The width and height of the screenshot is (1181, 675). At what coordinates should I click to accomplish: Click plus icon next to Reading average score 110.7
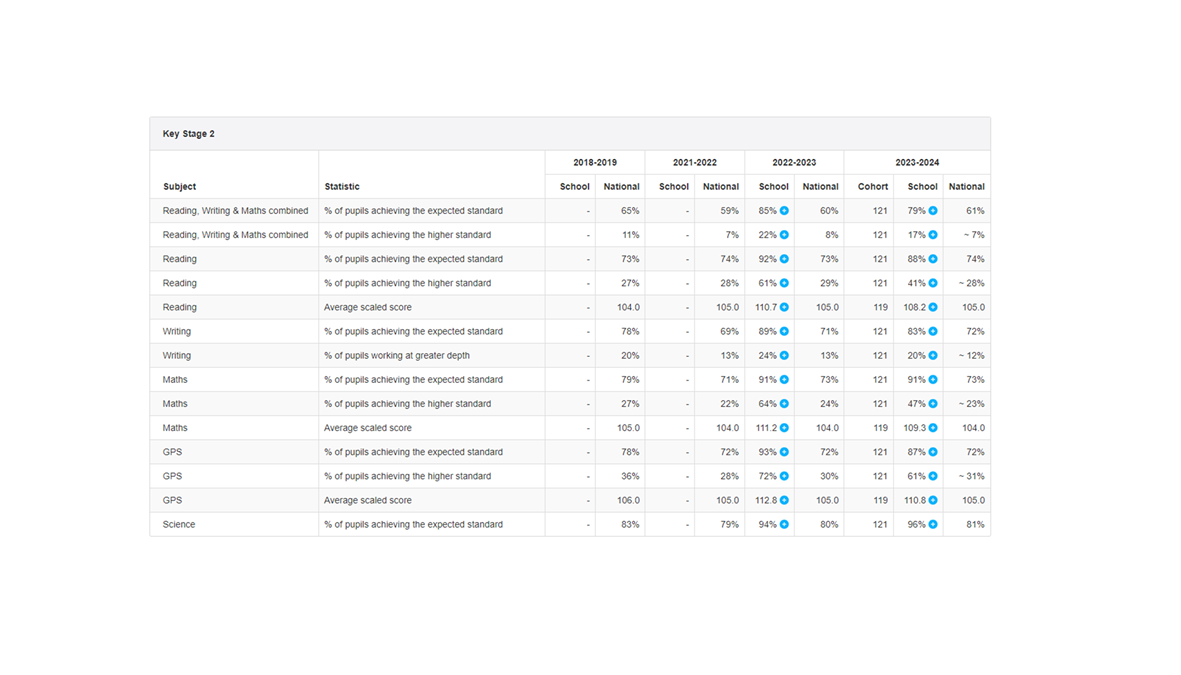(x=784, y=307)
